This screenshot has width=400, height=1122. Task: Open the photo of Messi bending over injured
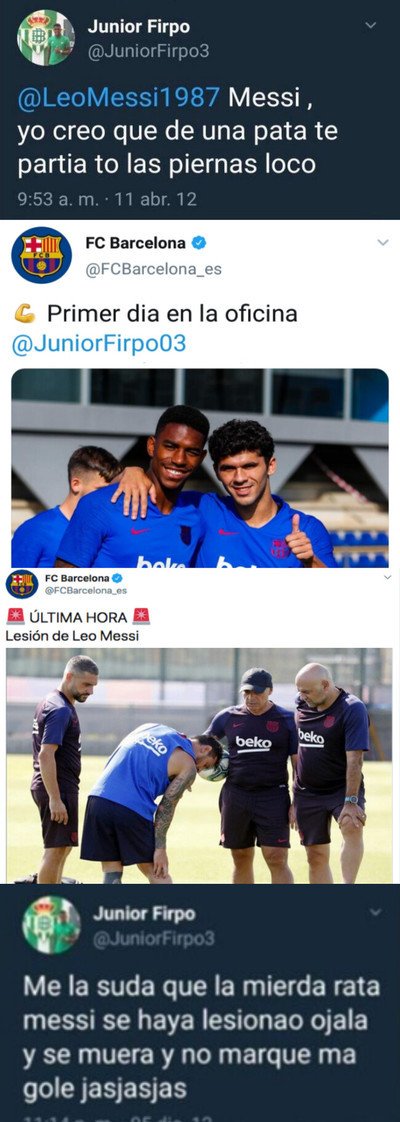click(199, 765)
